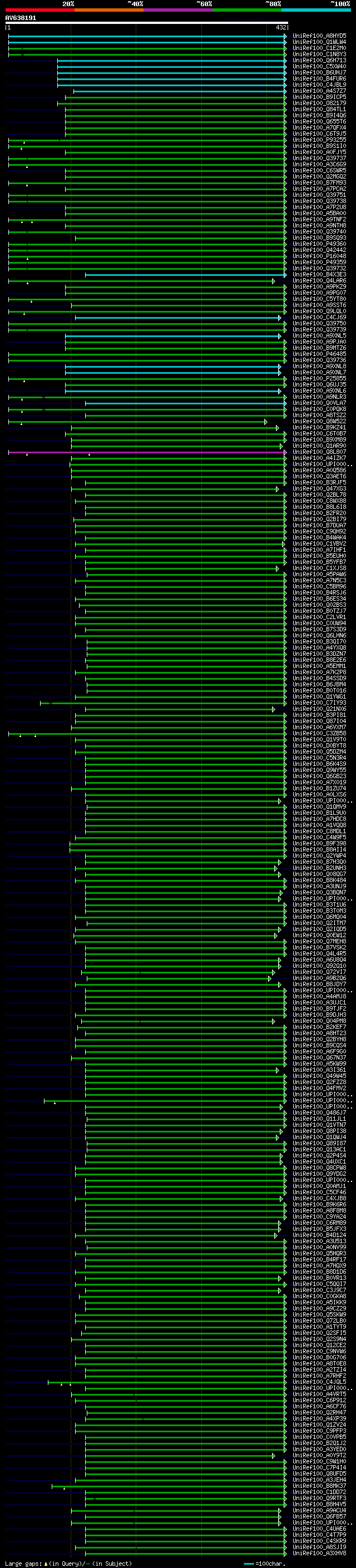356x1568 pixels.
Task: Open hit UniRef100_C1N8Y3
Action: coord(319,54)
